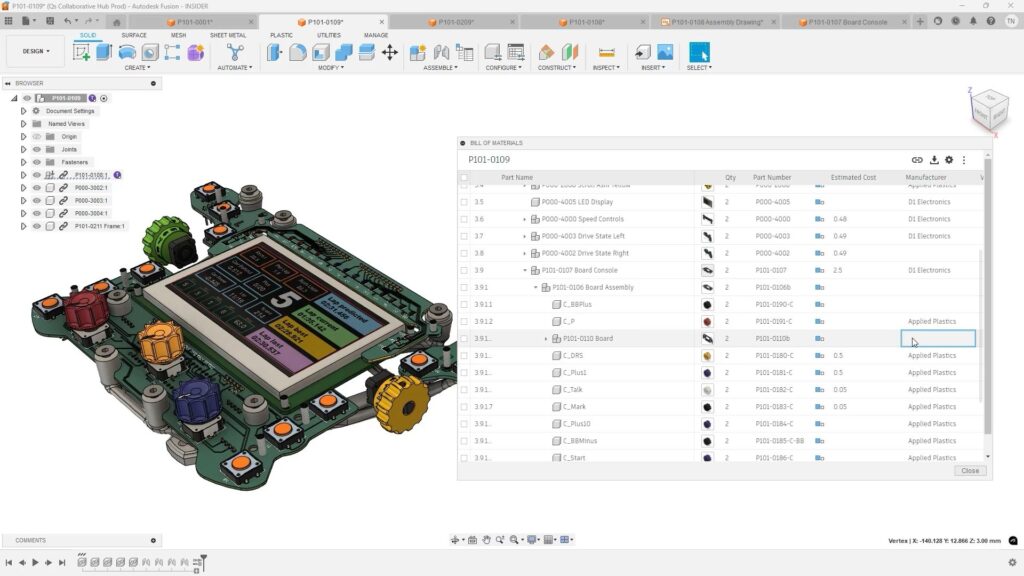1024x576 pixels.
Task: Click the Estimated Cost column header
Action: coord(853,178)
